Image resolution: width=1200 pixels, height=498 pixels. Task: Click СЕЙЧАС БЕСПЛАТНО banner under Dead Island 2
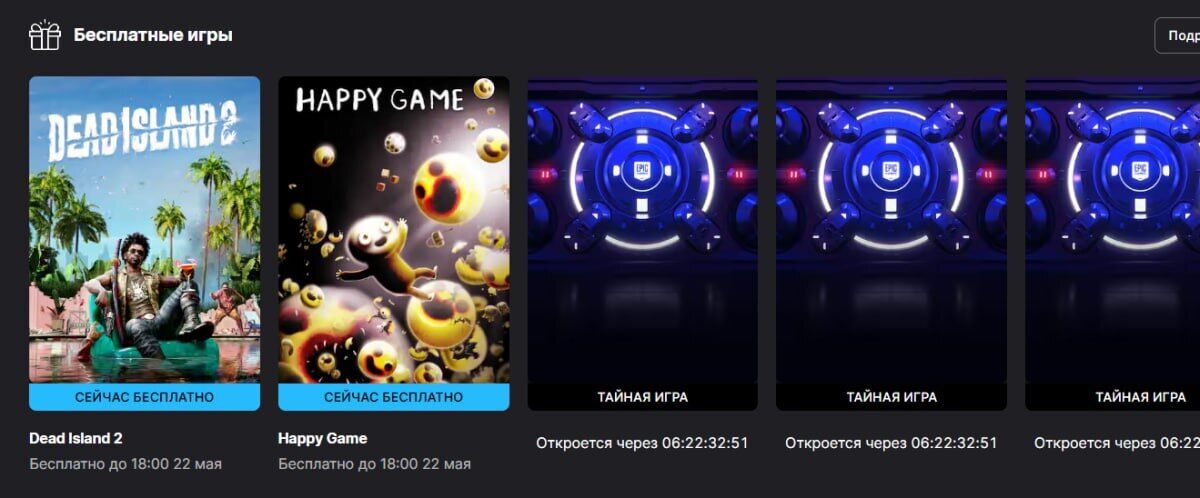[145, 397]
